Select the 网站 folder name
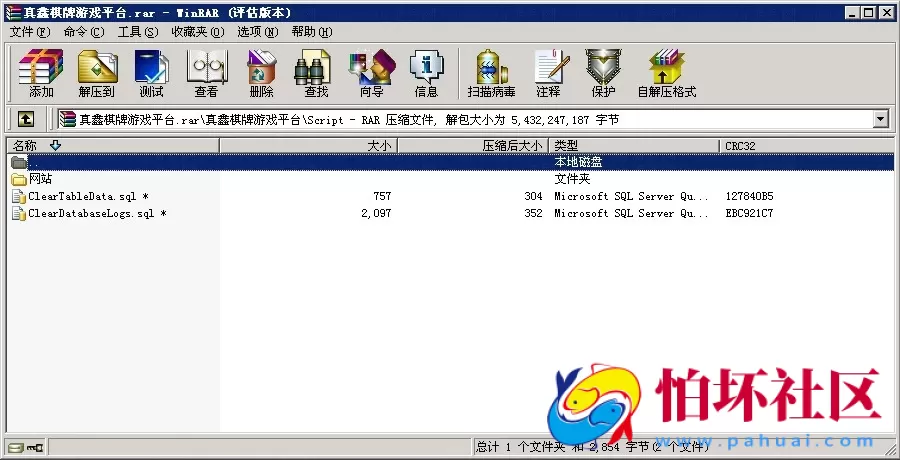This screenshot has height=460, width=900. tap(40, 179)
